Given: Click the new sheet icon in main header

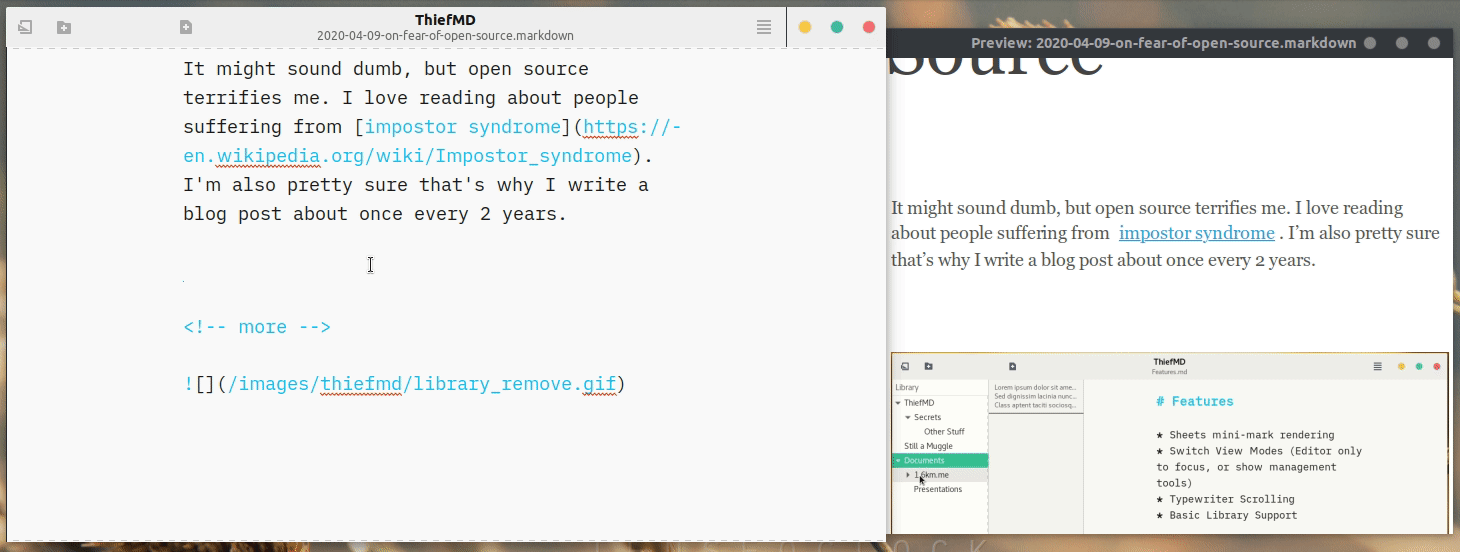Looking at the screenshot, I should pyautogui.click(x=186, y=27).
